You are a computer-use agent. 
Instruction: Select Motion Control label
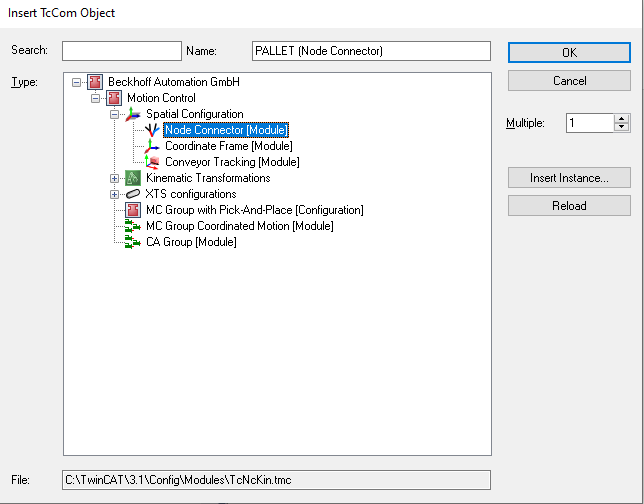pyautogui.click(x=161, y=98)
